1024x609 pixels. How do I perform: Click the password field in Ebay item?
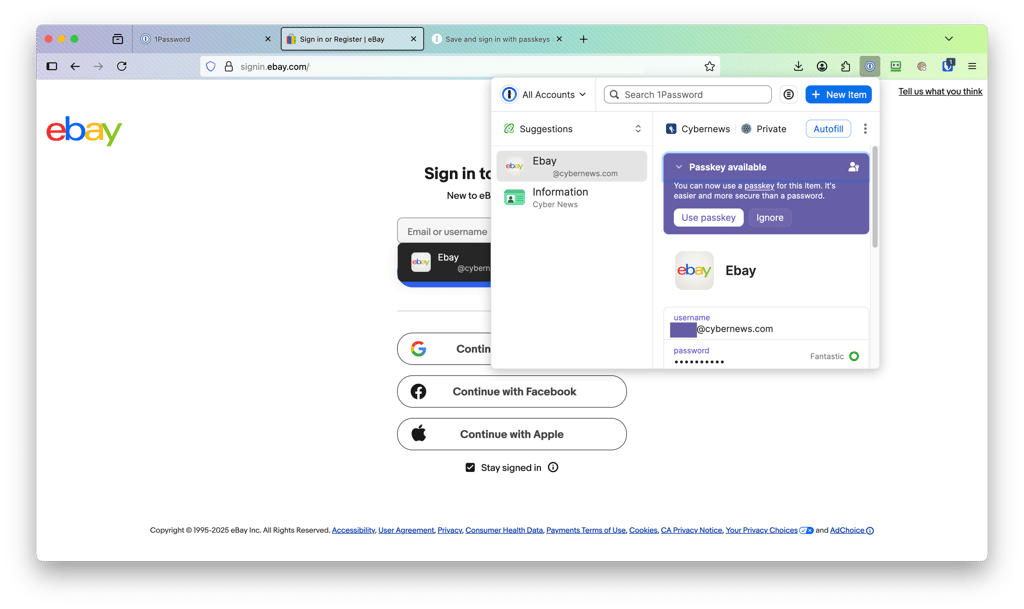(x=766, y=355)
